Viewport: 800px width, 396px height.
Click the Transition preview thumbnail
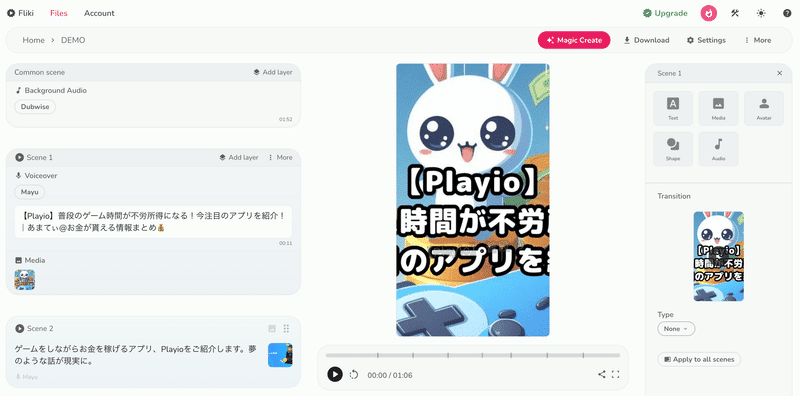coord(718,256)
